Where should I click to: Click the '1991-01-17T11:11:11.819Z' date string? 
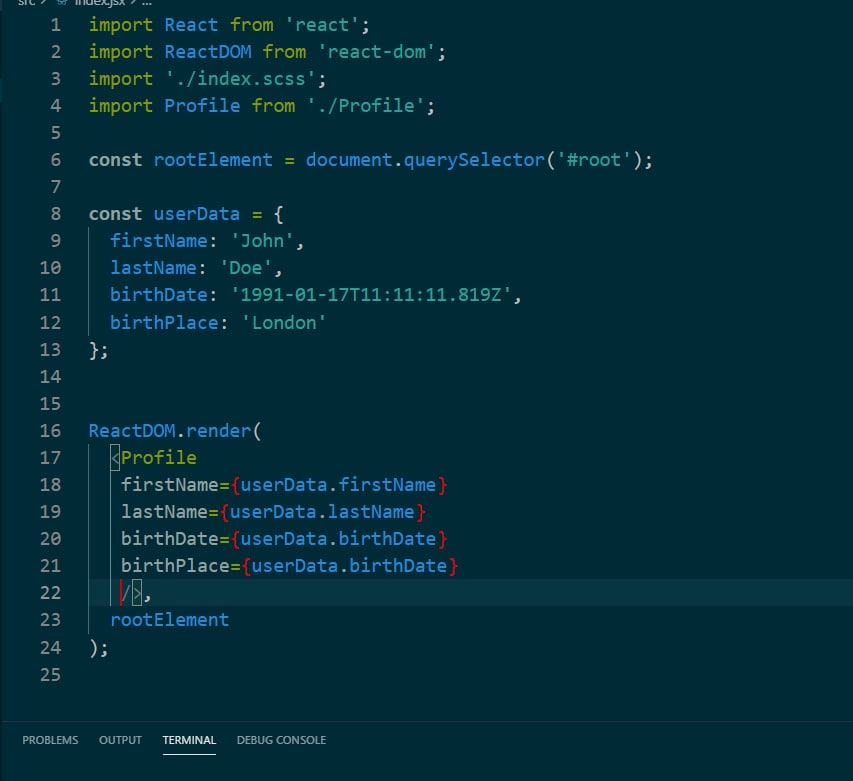[x=370, y=294]
